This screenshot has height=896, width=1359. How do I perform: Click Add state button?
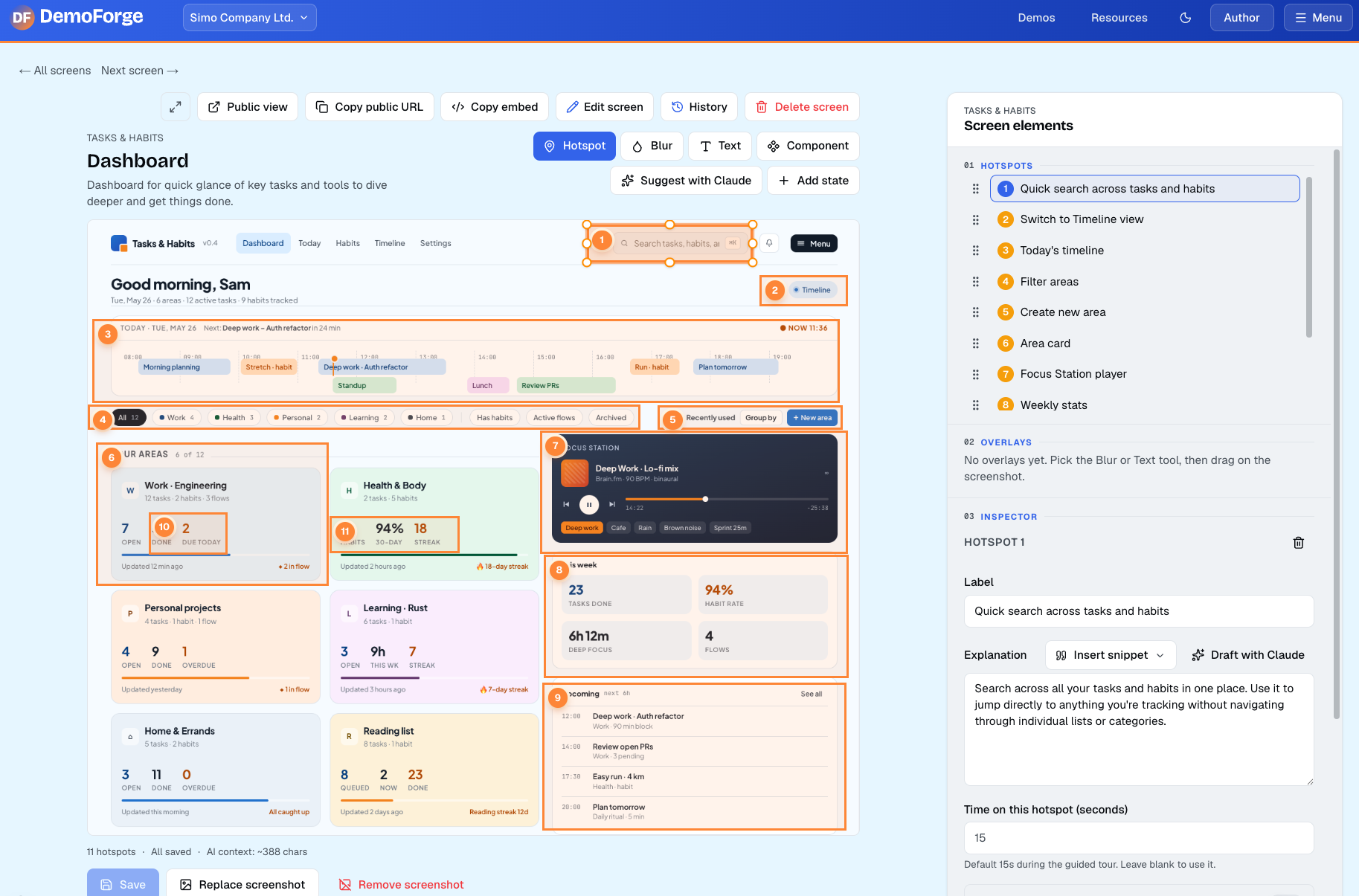[x=813, y=181]
